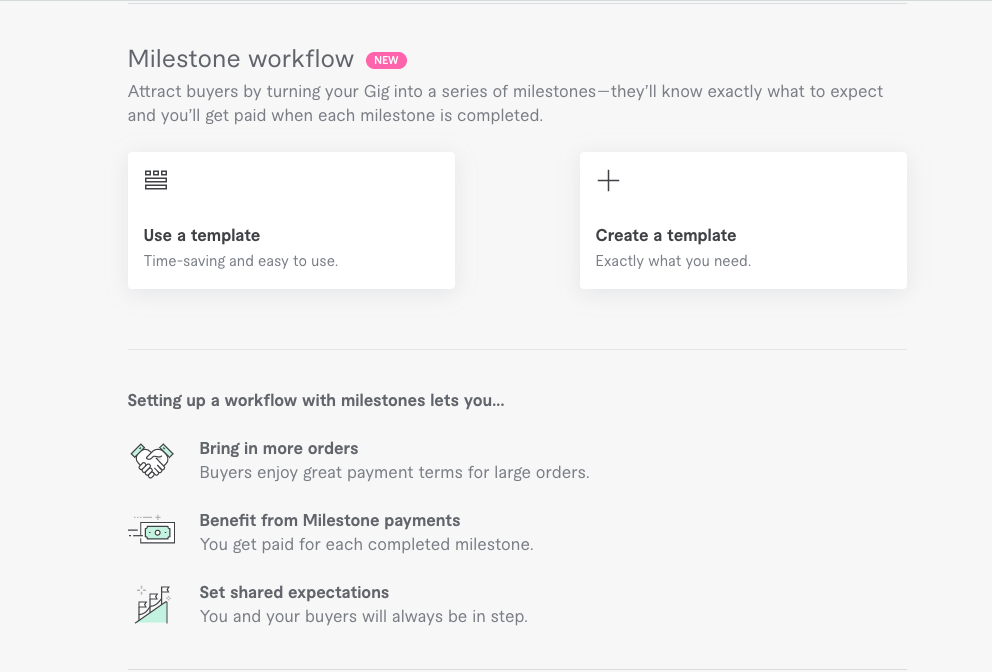The height and width of the screenshot is (672, 992).
Task: Click the stairs and flag icon
Action: (152, 604)
